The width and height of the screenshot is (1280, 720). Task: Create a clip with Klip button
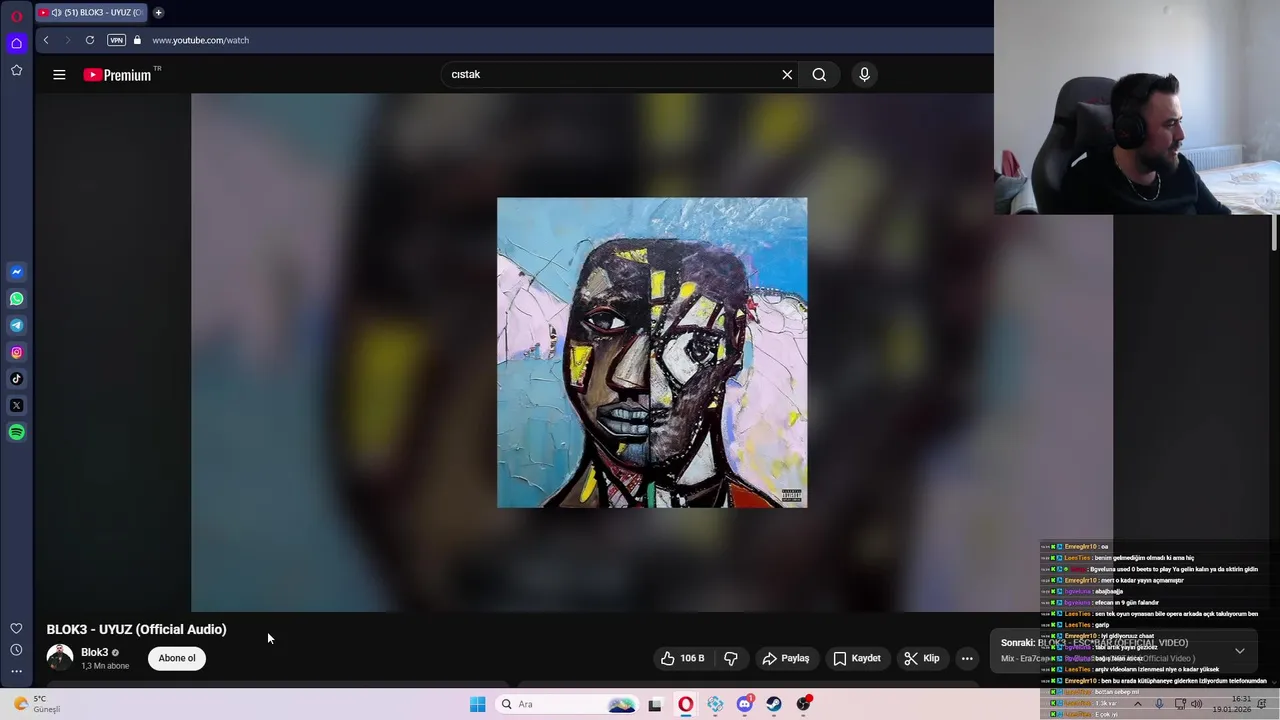tap(921, 658)
